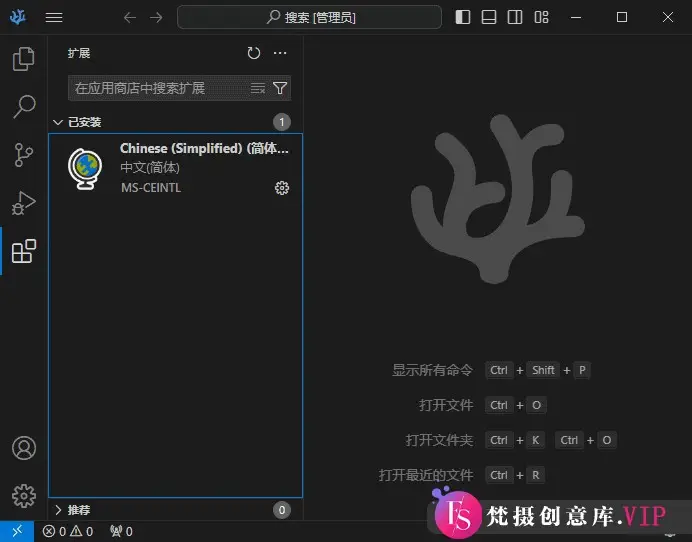Viewport: 692px width, 542px height.
Task: Click the MS-CEINTL publisher text
Action: (151, 188)
